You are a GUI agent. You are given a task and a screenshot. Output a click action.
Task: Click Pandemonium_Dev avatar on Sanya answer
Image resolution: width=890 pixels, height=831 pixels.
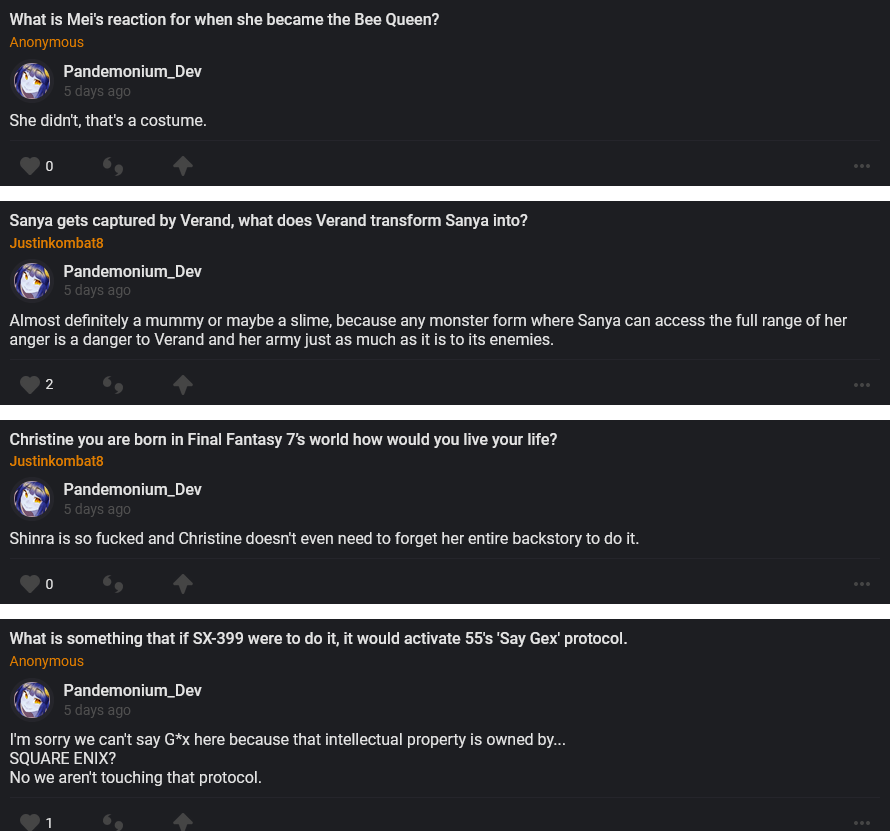click(x=32, y=281)
